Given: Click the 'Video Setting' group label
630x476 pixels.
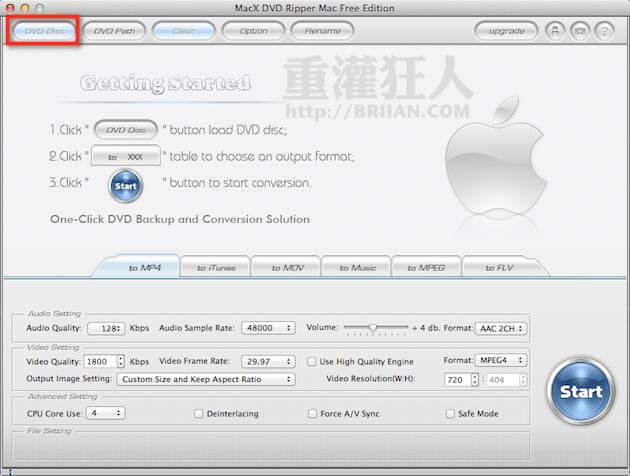Looking at the screenshot, I should (x=53, y=347).
